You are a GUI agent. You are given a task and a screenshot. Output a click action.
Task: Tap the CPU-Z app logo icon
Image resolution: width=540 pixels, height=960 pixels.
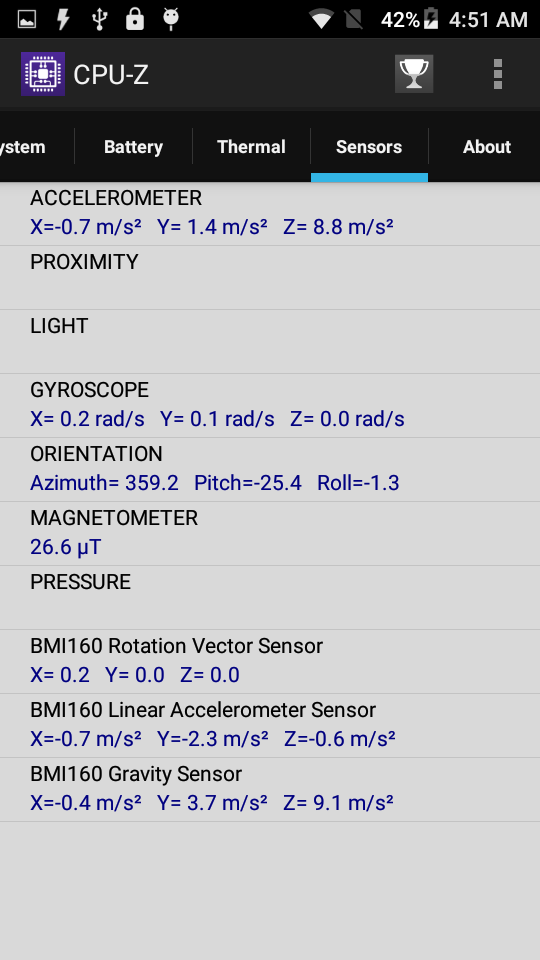click(42, 74)
